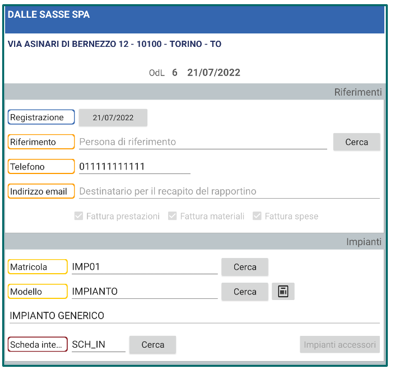Image resolution: width=393 pixels, height=371 pixels.
Task: Open the plant card icon beside Modello
Action: coord(283,291)
